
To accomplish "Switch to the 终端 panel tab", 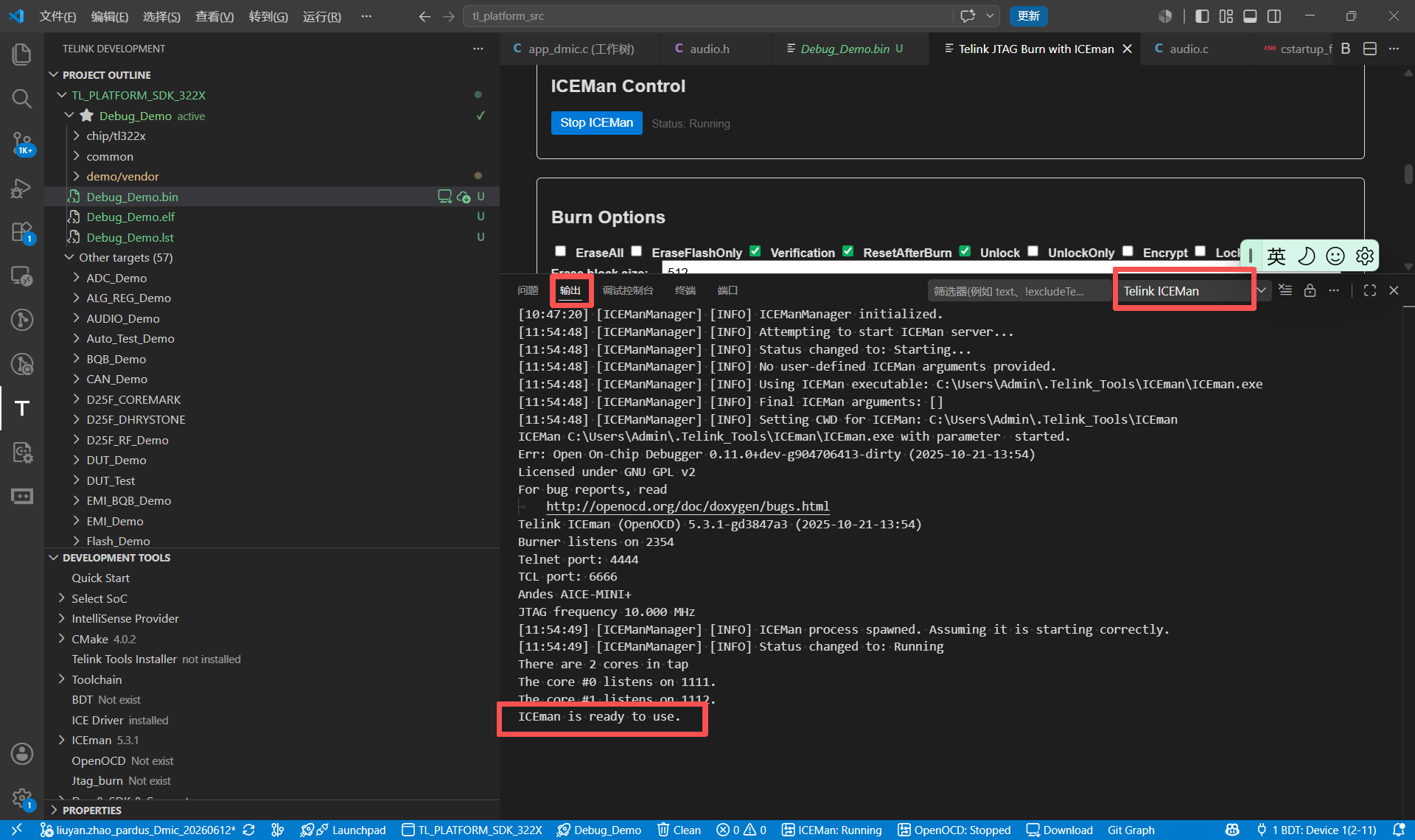I will (x=685, y=290).
